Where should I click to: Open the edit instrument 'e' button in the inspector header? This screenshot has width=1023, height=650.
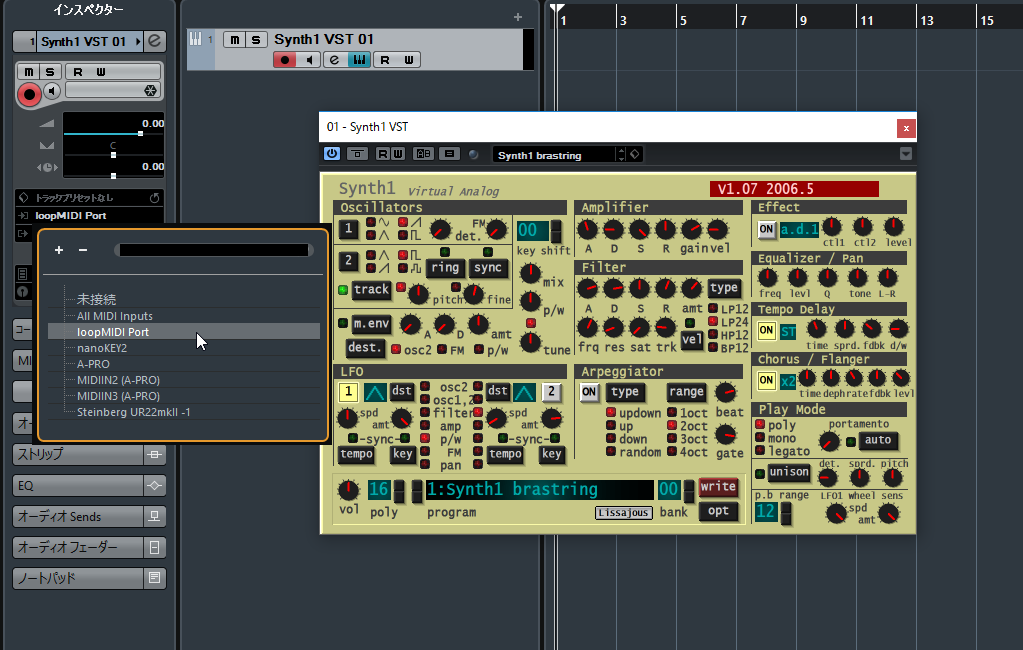pyautogui.click(x=155, y=41)
